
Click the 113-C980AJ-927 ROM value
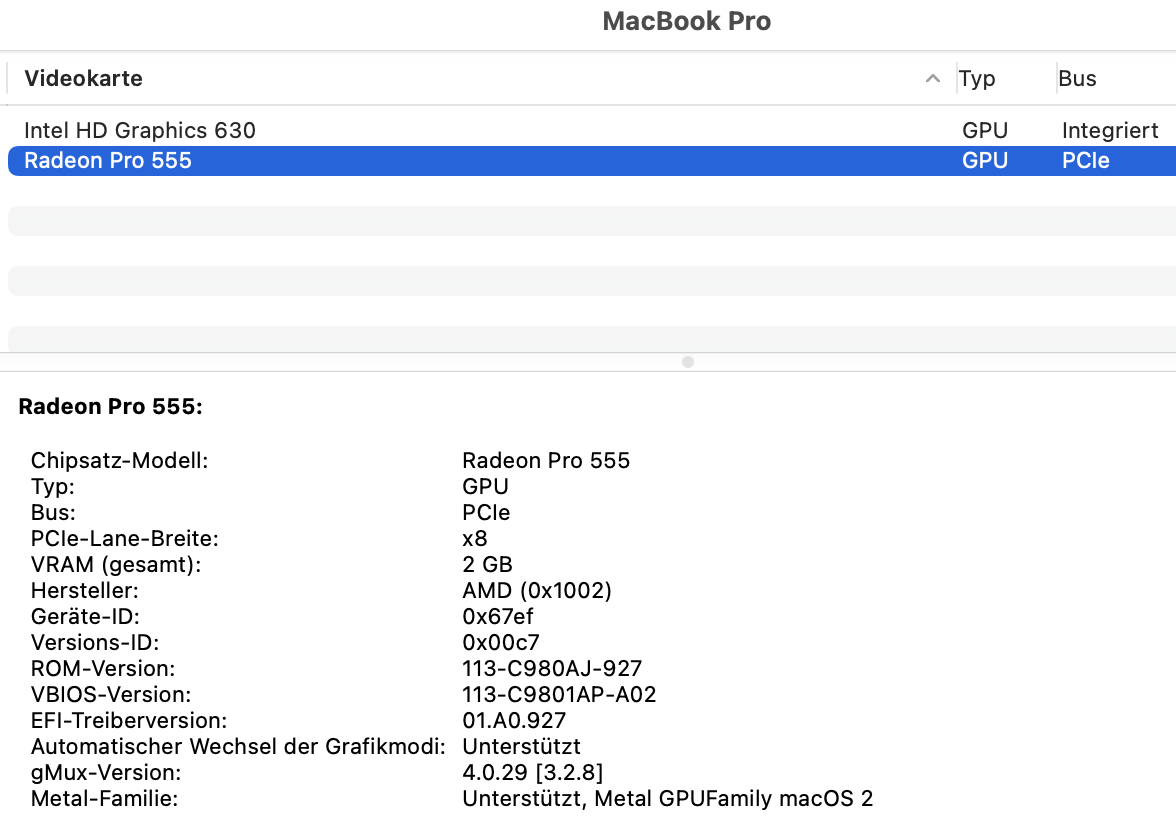pyautogui.click(x=552, y=669)
